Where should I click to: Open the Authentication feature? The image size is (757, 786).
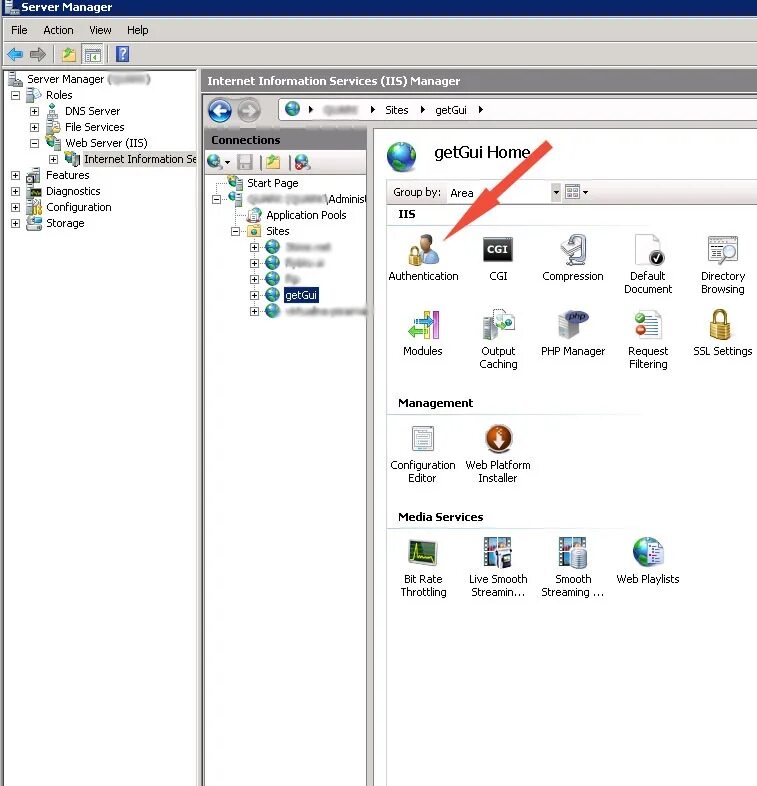coord(423,258)
